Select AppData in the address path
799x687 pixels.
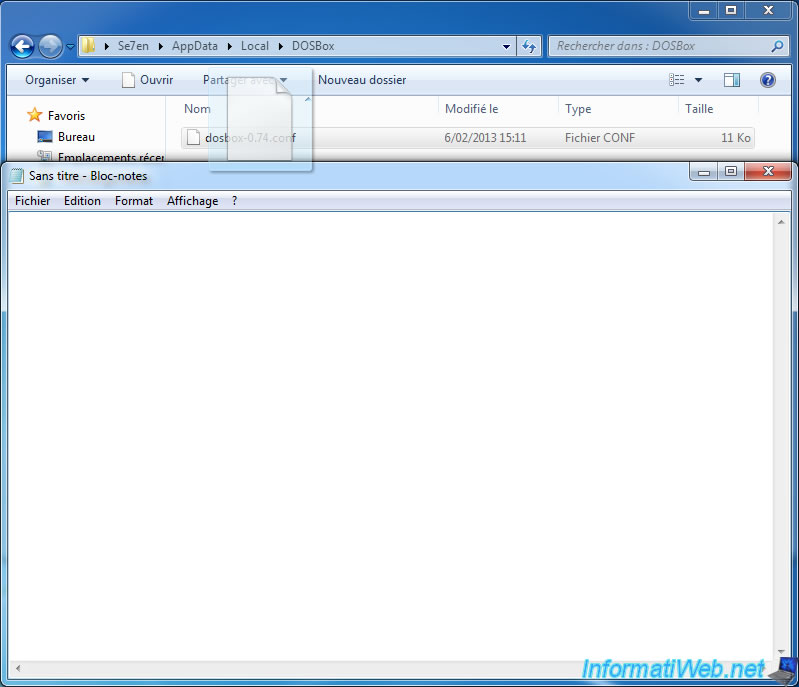point(195,46)
